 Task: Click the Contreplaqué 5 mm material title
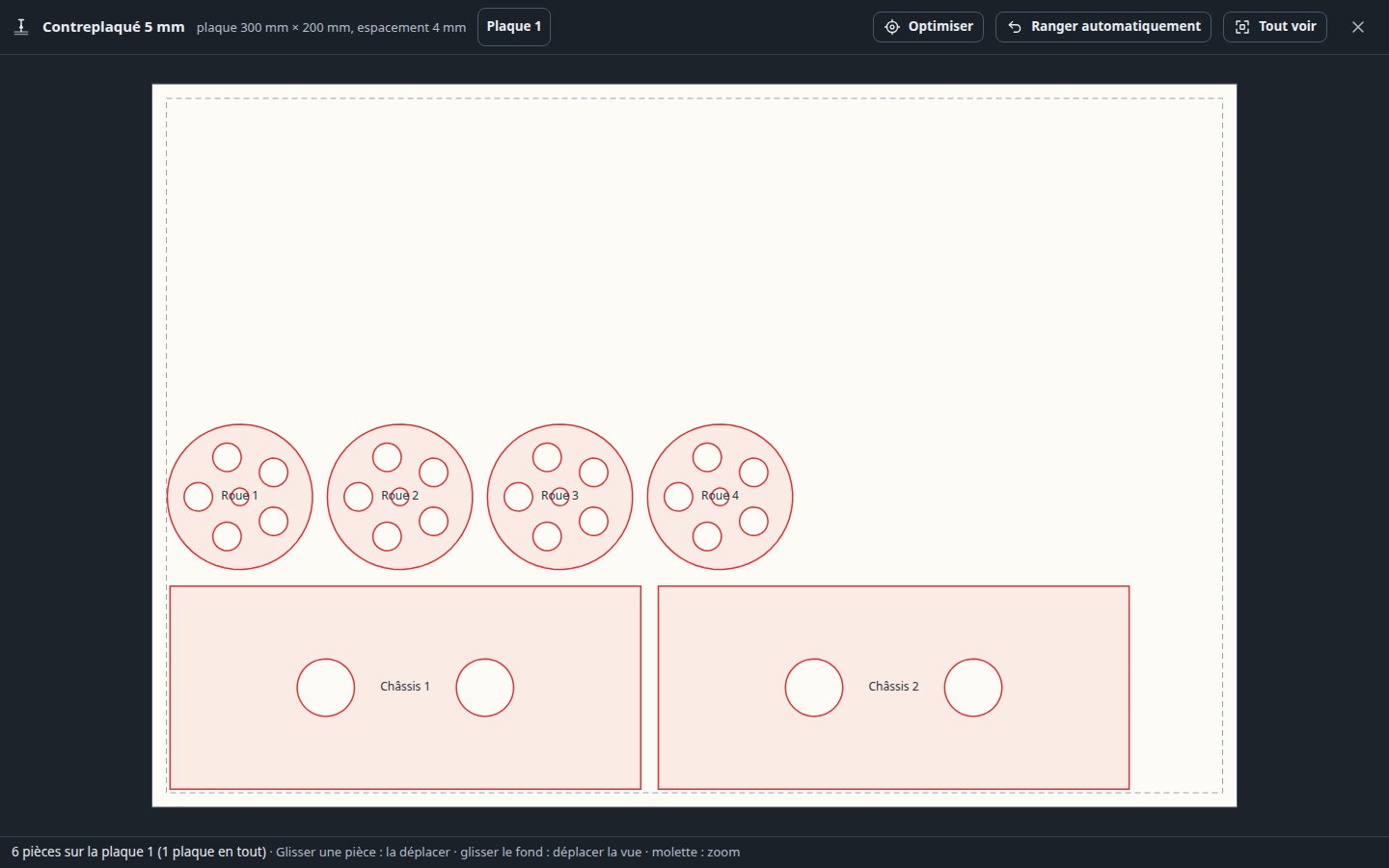(114, 27)
